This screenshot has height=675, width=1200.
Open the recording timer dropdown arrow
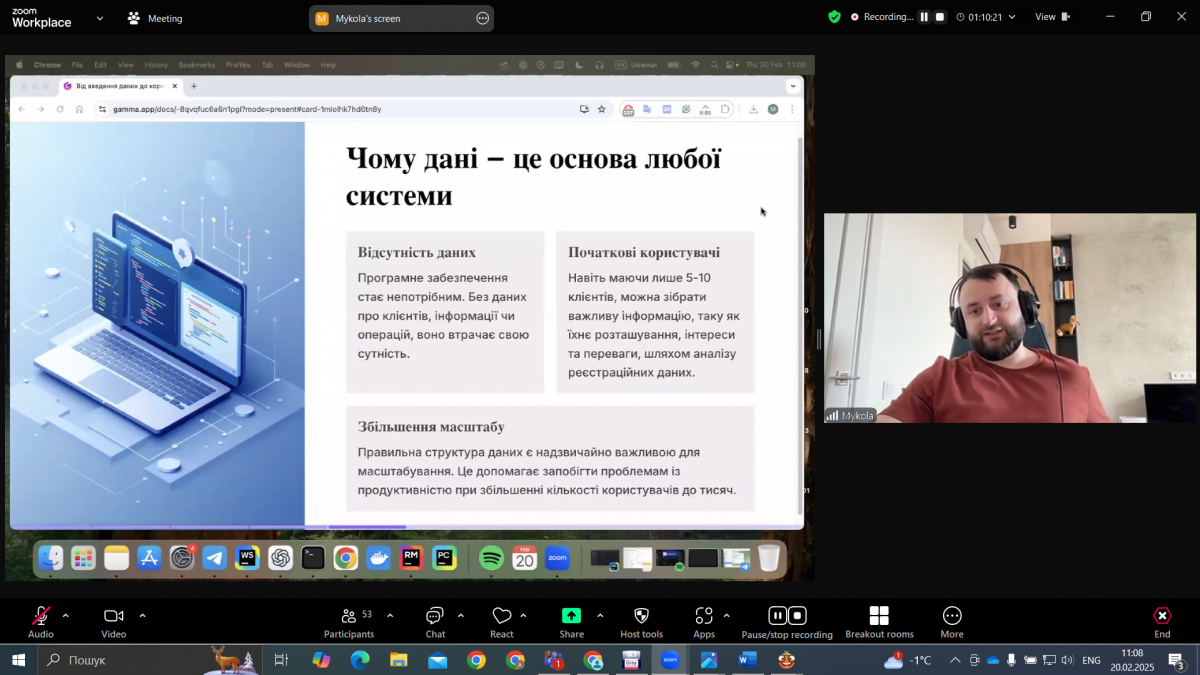1014,16
